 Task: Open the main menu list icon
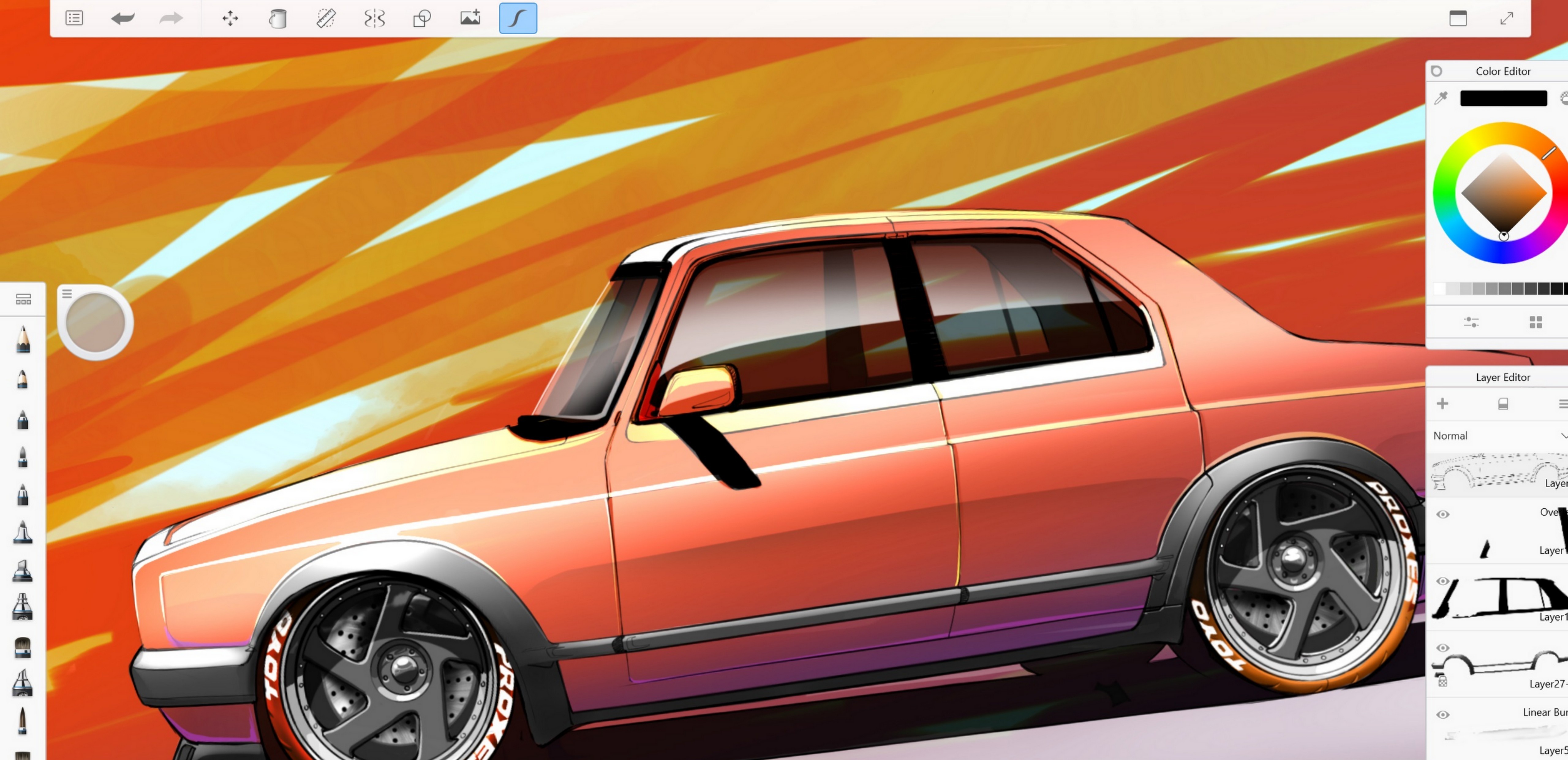point(74,18)
